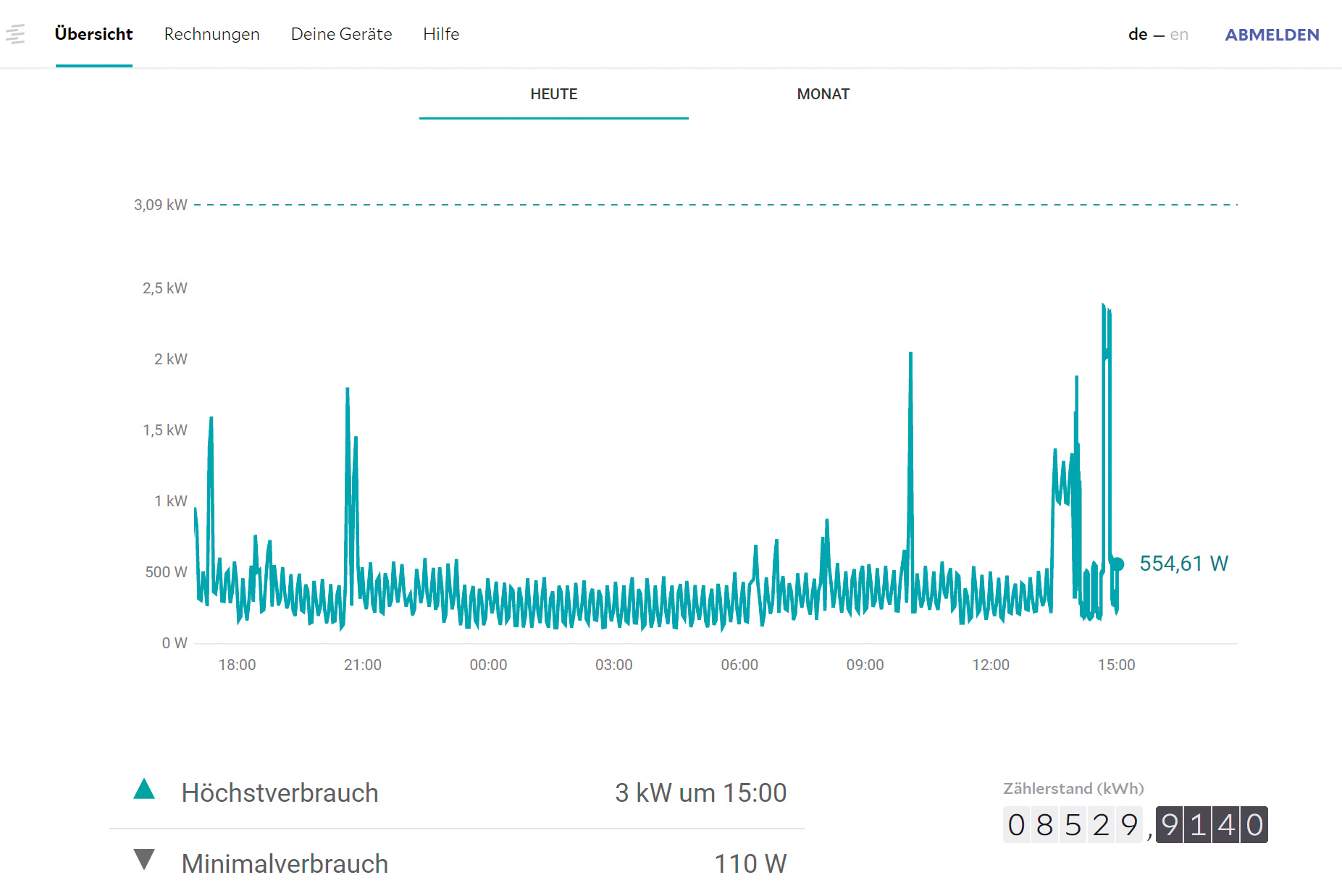Click the 15:00 time label

[1117, 665]
